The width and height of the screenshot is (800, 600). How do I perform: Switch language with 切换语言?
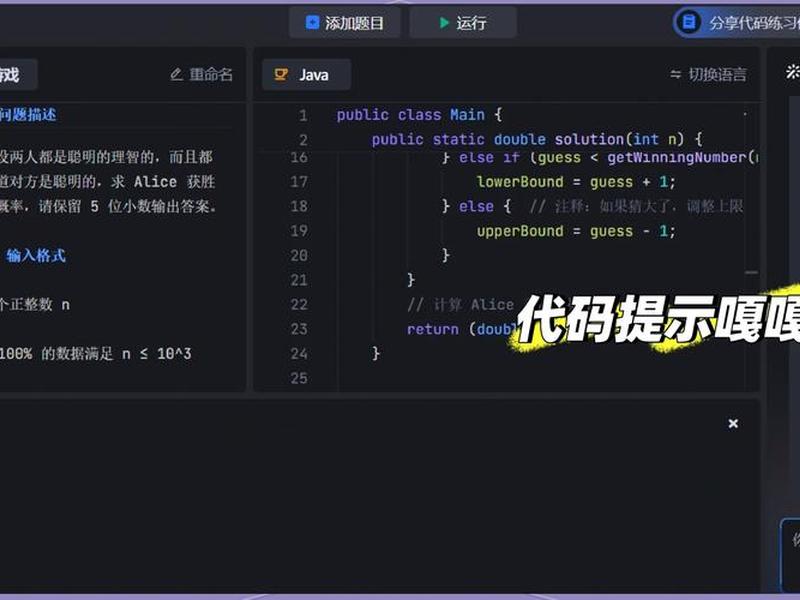click(x=708, y=74)
